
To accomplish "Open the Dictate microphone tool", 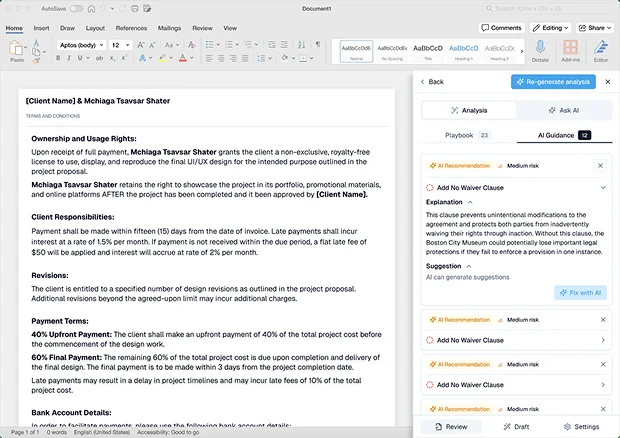I will click(x=540, y=50).
